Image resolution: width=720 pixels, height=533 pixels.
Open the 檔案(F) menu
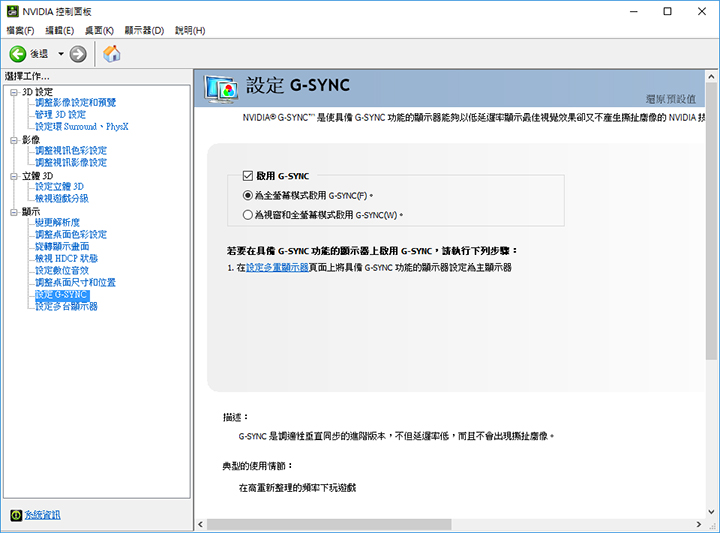[x=20, y=30]
